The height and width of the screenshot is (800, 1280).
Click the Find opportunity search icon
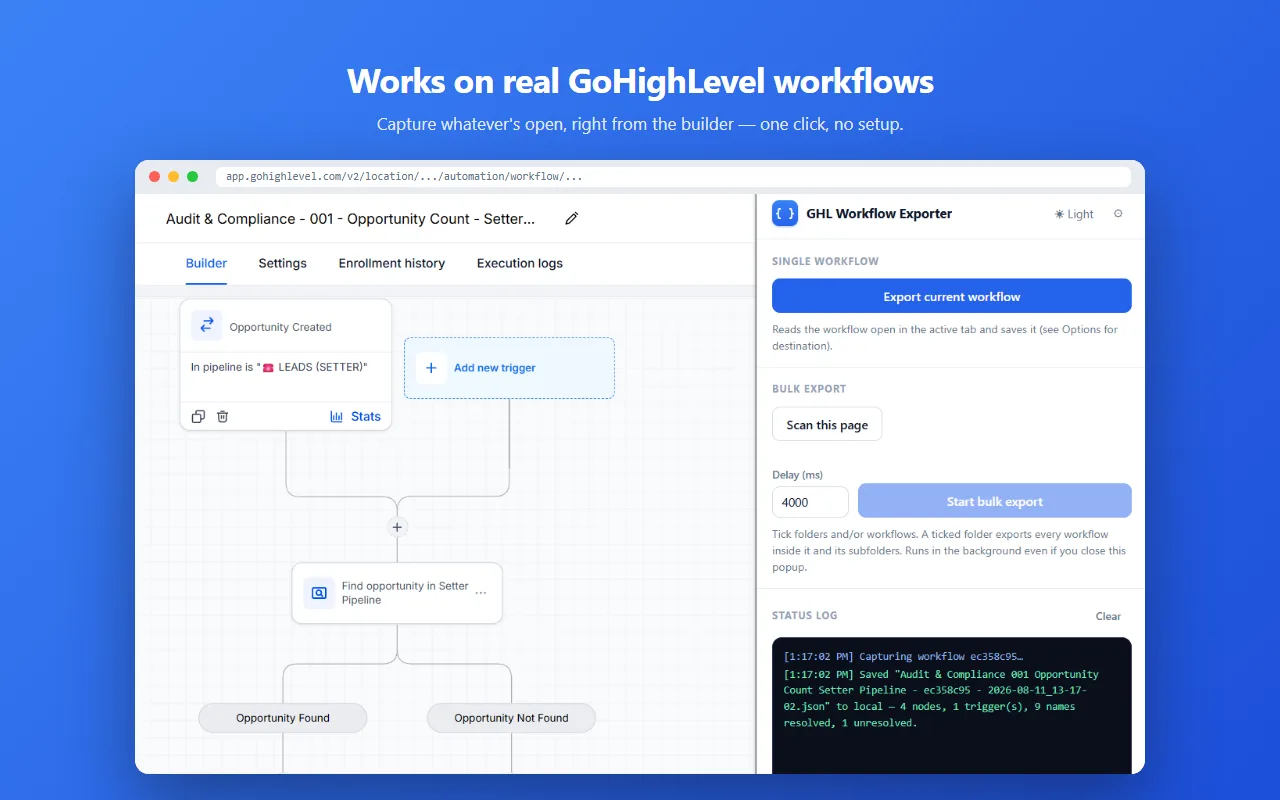[x=319, y=593]
